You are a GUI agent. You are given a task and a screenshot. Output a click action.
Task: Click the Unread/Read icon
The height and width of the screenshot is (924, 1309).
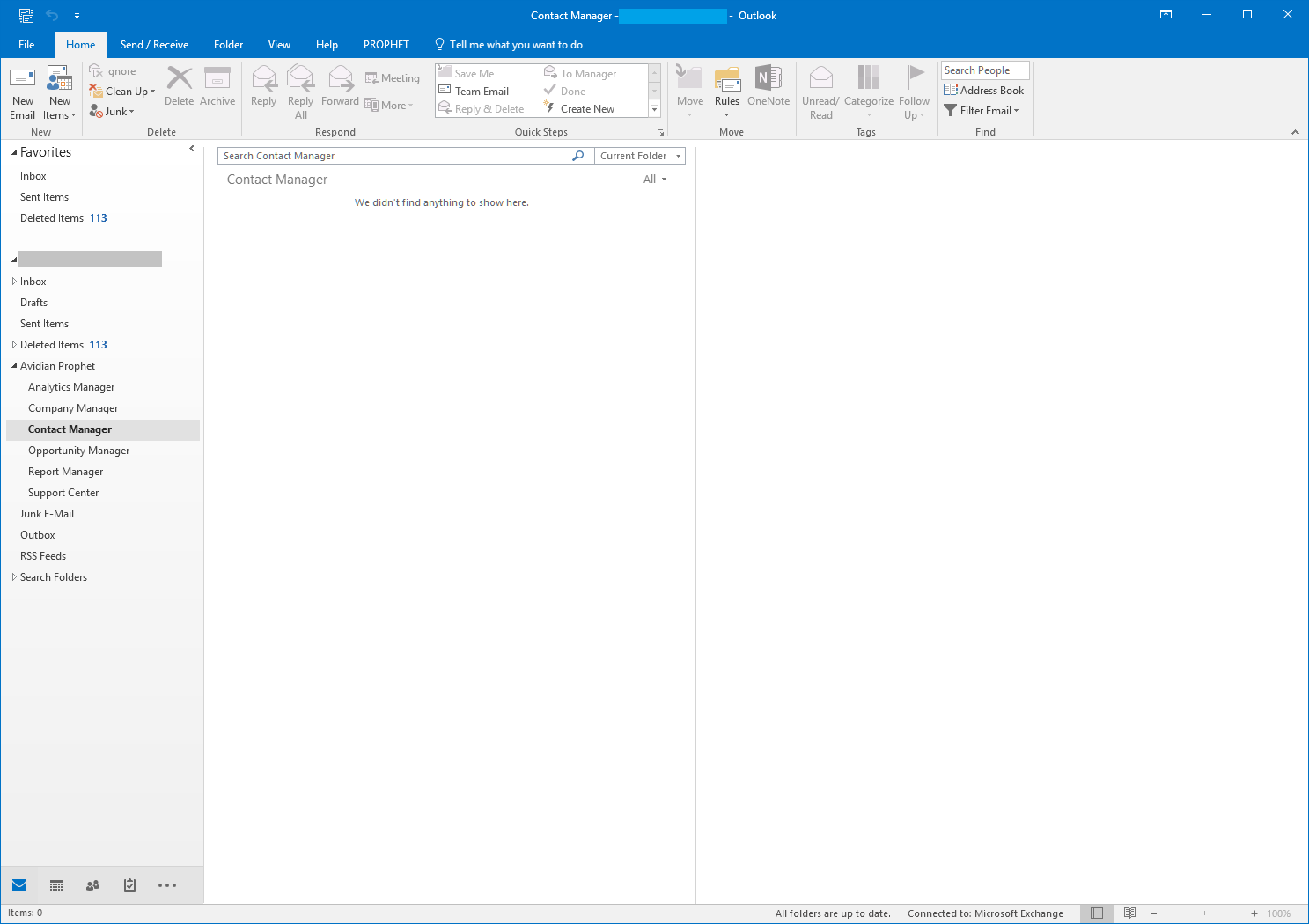[x=821, y=78]
